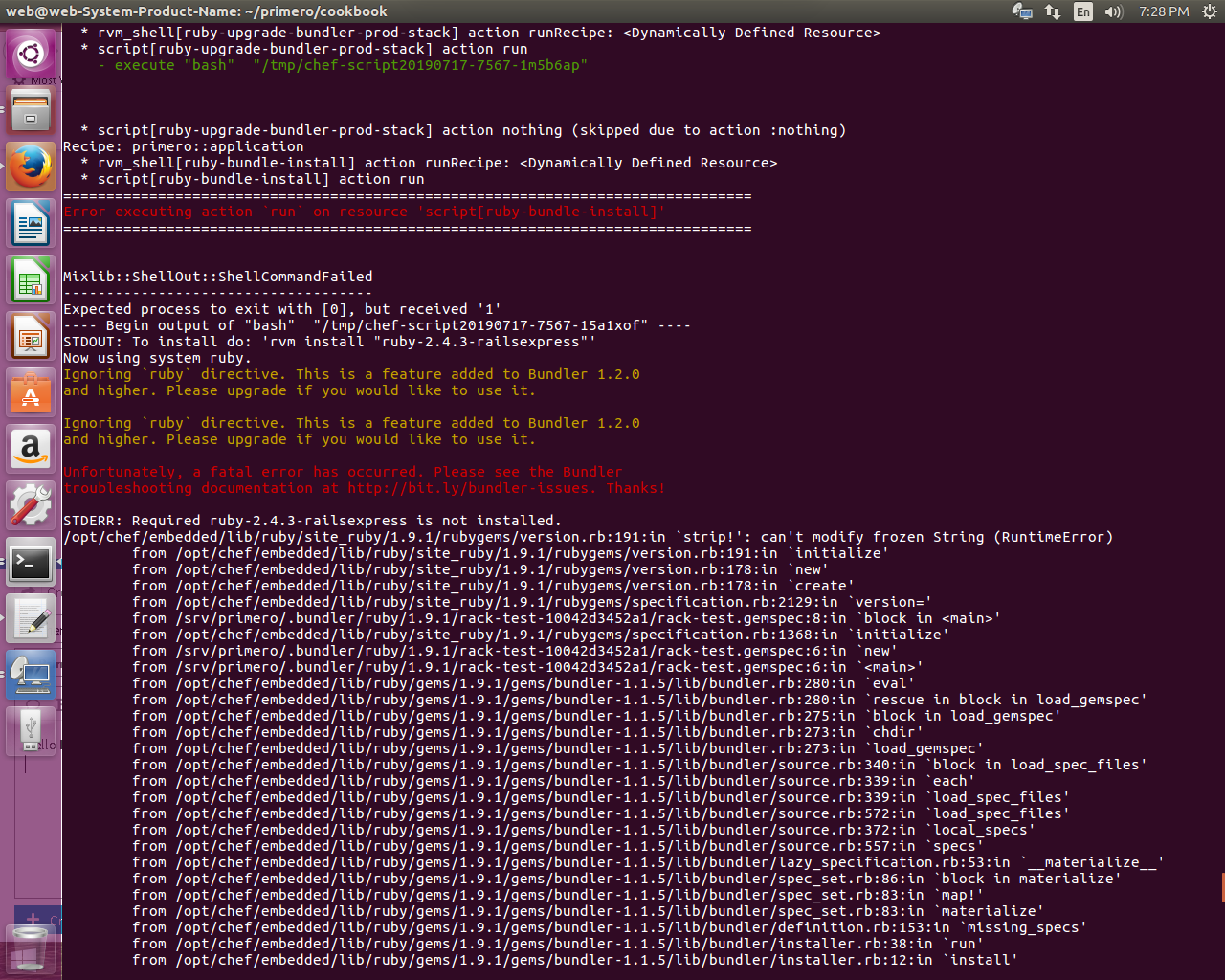Open the USB drive in launcher
This screenshot has width=1225, height=980.
[x=31, y=732]
